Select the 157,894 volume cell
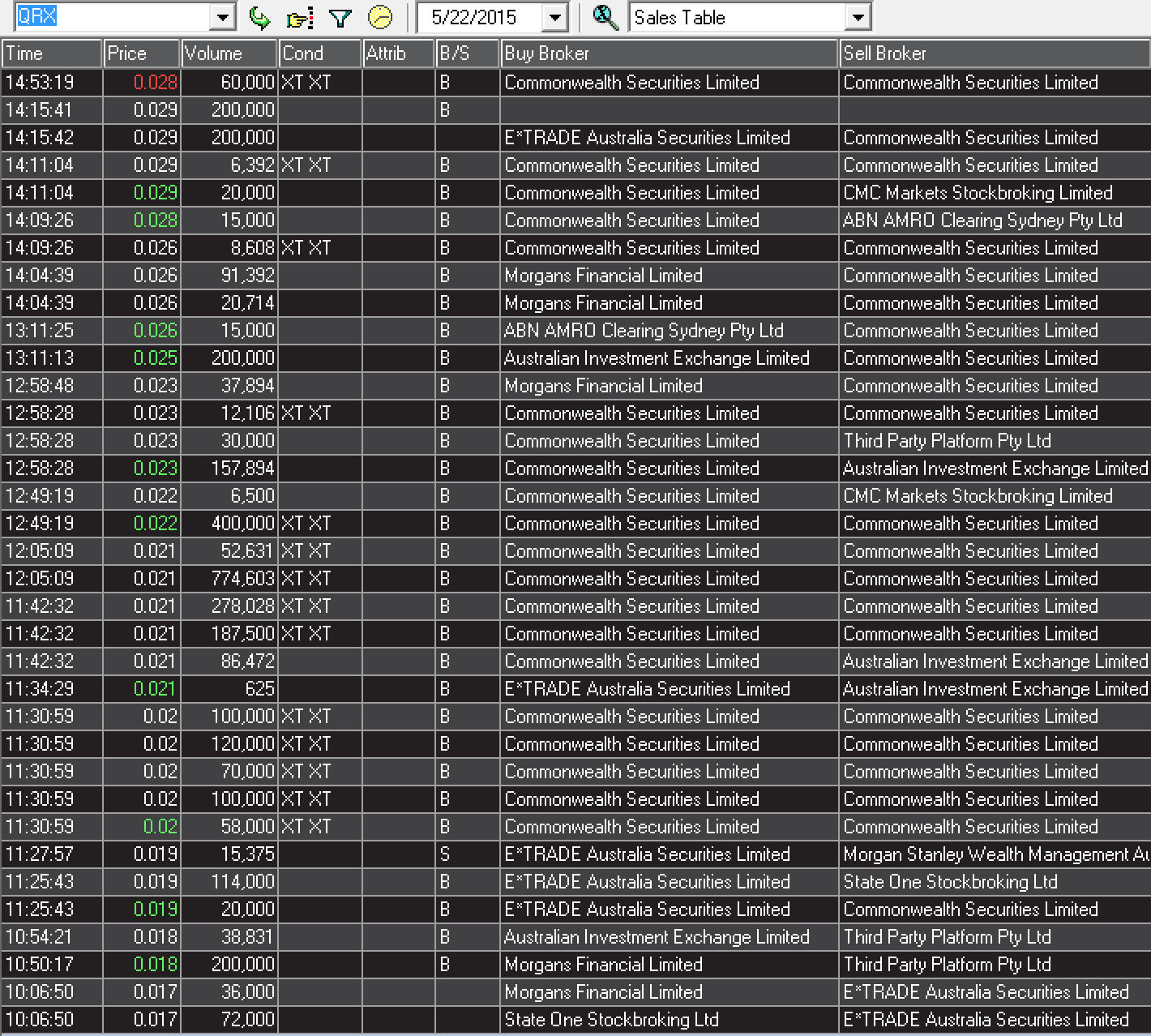 pyautogui.click(x=229, y=469)
